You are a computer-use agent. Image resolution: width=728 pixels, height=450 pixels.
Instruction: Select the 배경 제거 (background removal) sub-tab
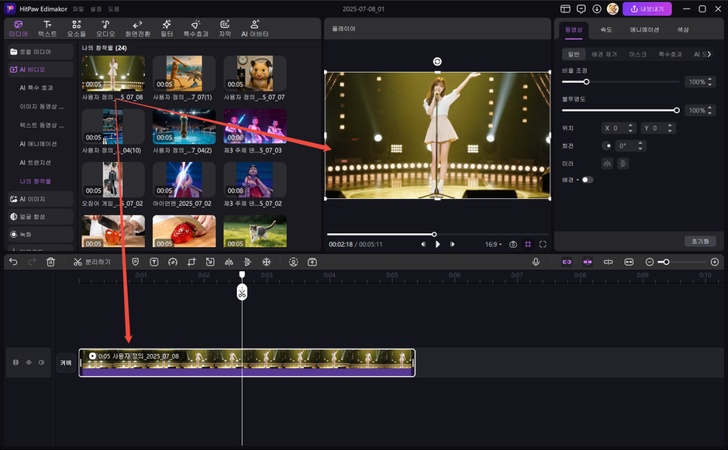pyautogui.click(x=604, y=54)
